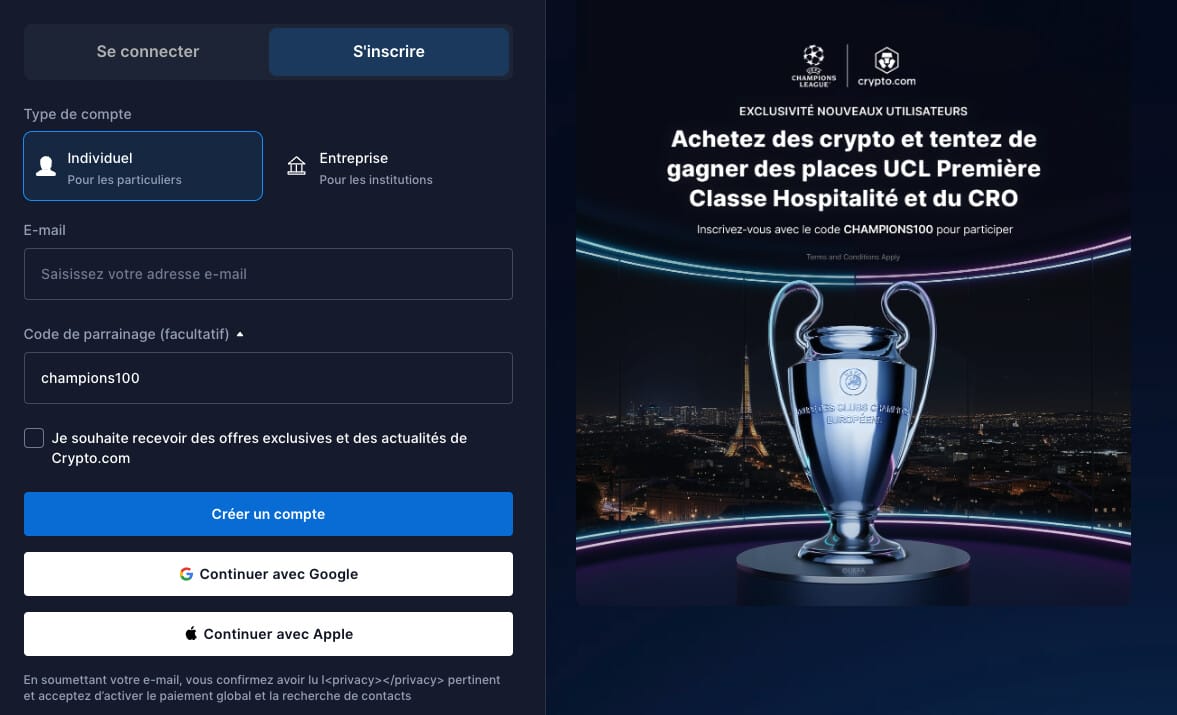The image size is (1177, 715).
Task: Click the Apple logo icon
Action: click(x=191, y=633)
